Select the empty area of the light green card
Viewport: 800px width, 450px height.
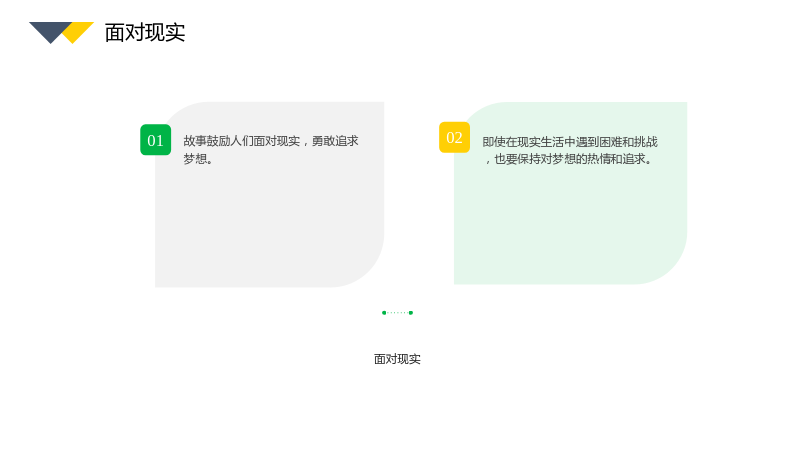[x=570, y=222]
